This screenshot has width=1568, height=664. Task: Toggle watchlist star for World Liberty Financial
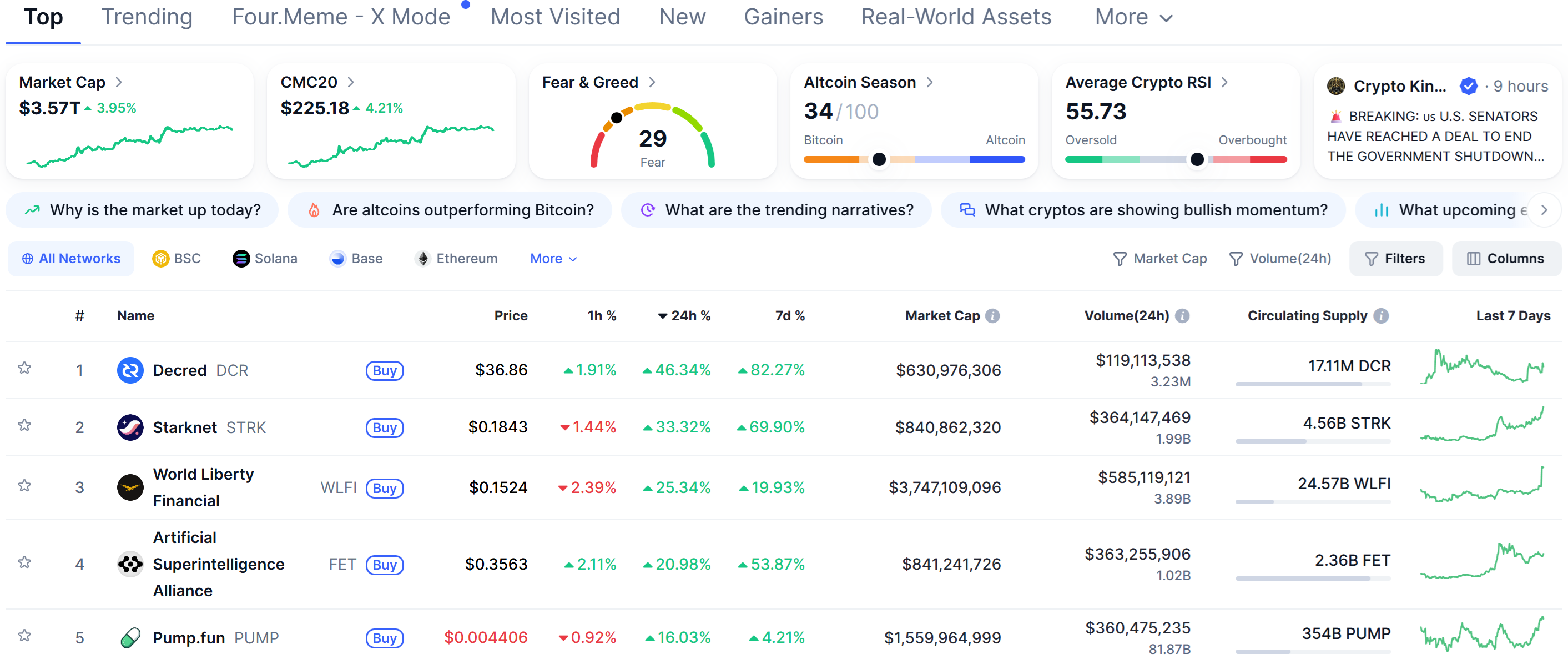[24, 486]
